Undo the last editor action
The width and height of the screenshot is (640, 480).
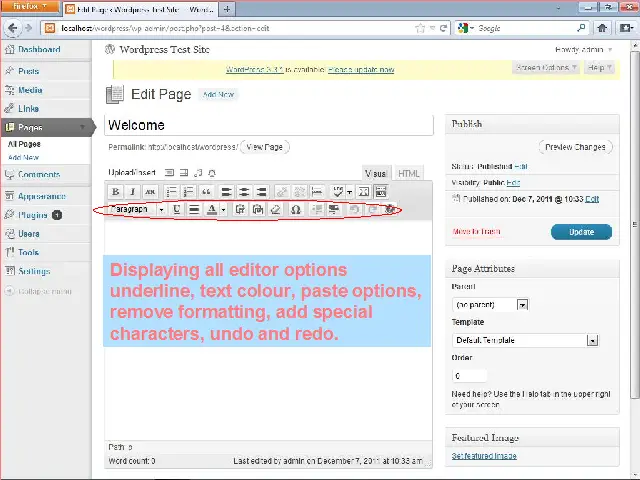(x=354, y=209)
